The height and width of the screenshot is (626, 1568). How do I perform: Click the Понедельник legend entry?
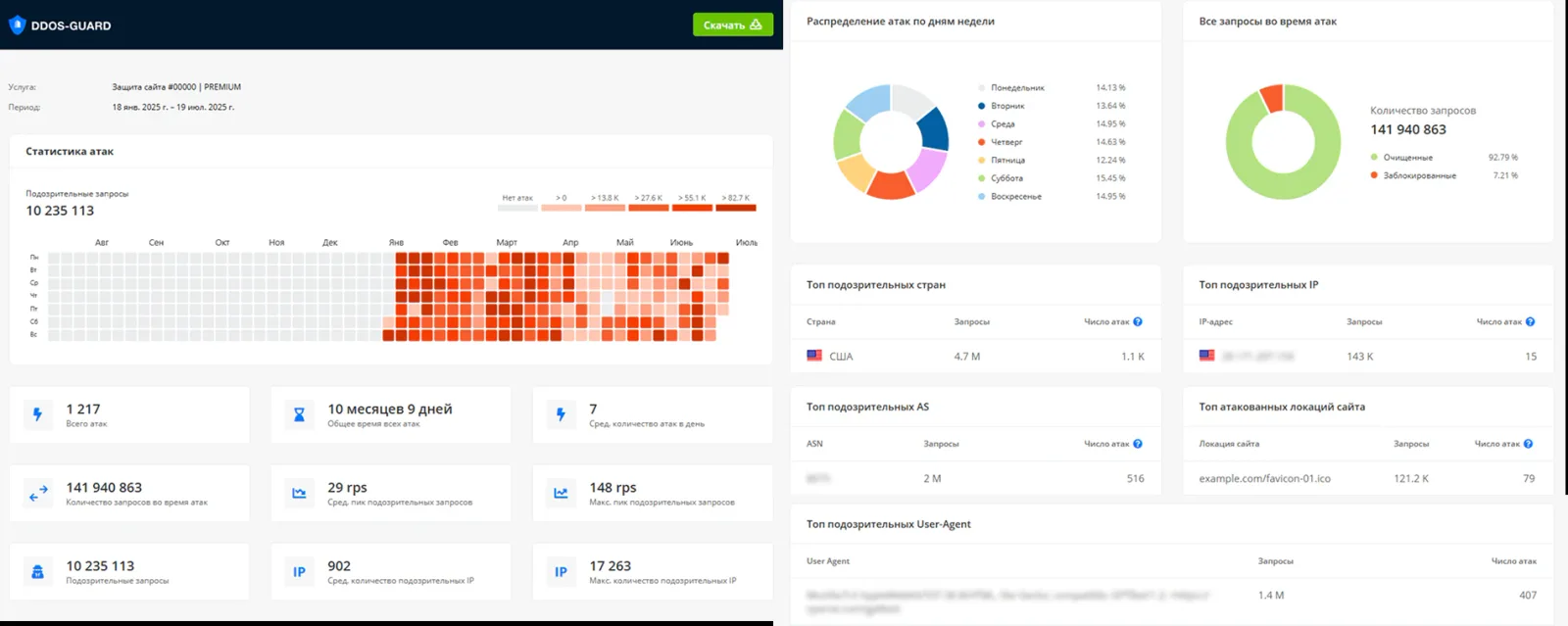pyautogui.click(x=1011, y=88)
